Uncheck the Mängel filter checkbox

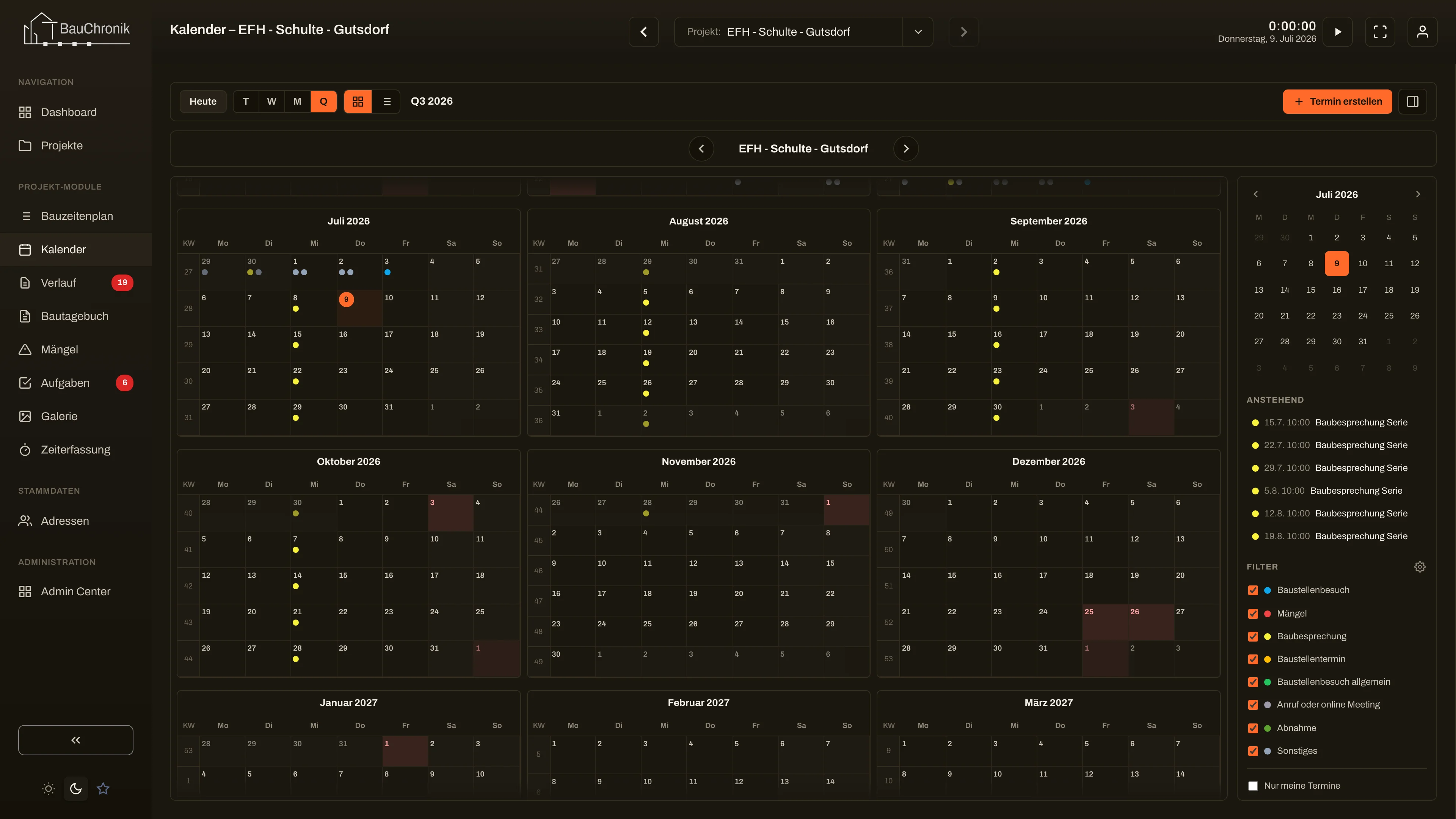[x=1253, y=614]
